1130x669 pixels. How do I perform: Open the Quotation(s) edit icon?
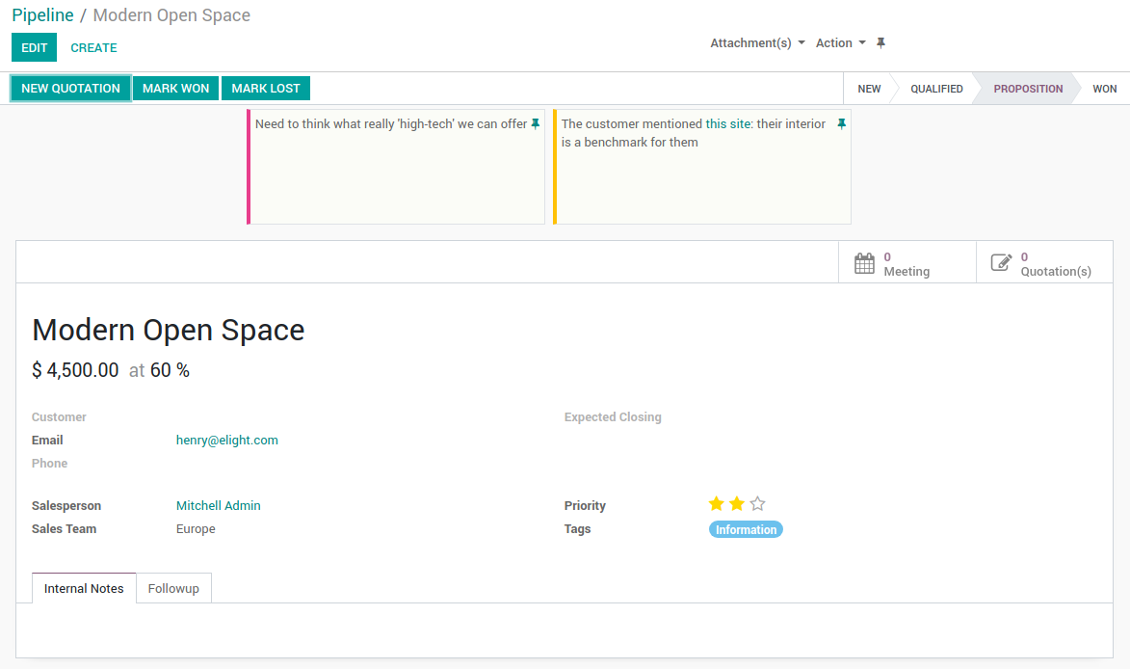pyautogui.click(x=1001, y=262)
